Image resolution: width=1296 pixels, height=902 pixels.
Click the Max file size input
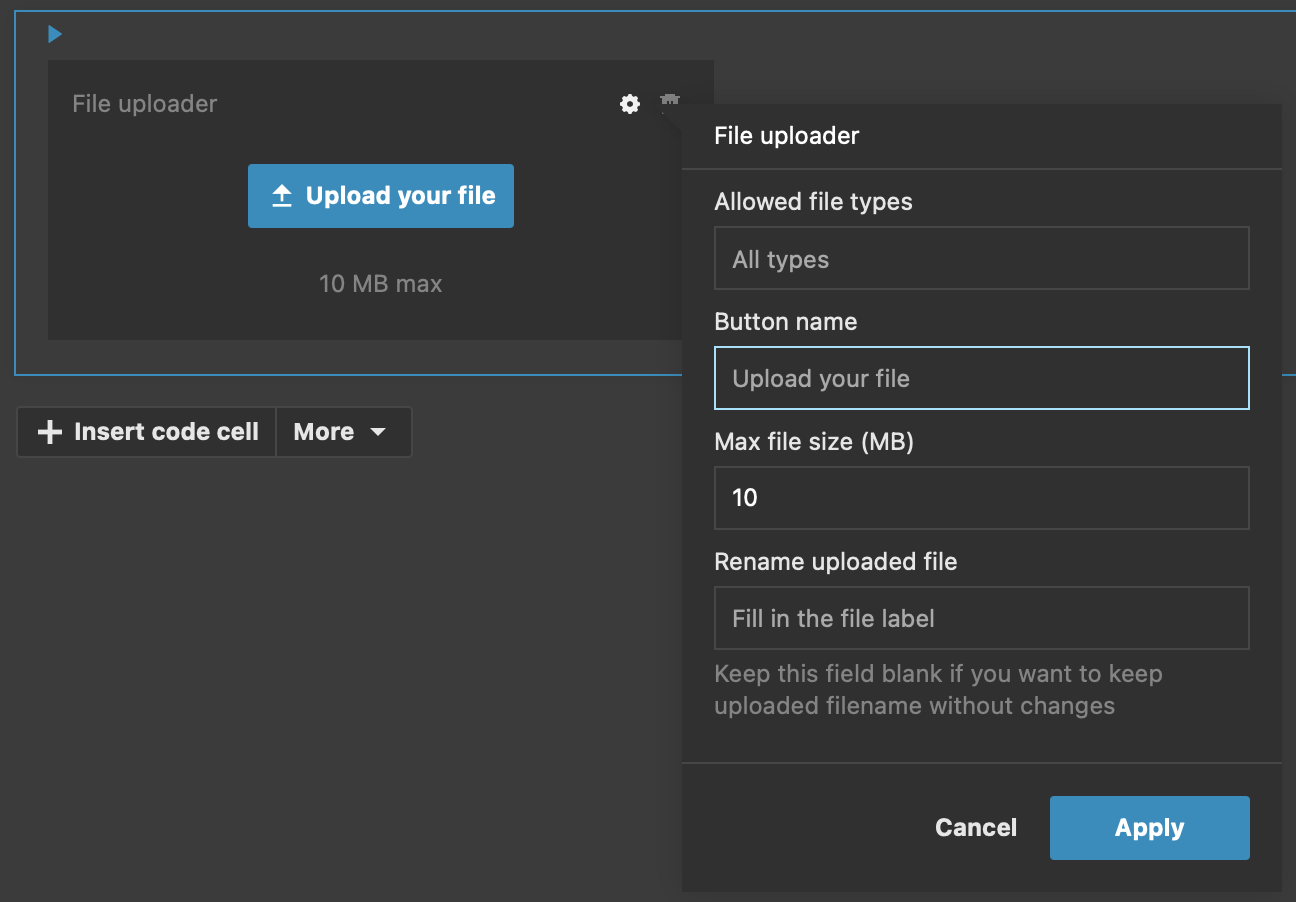point(981,498)
